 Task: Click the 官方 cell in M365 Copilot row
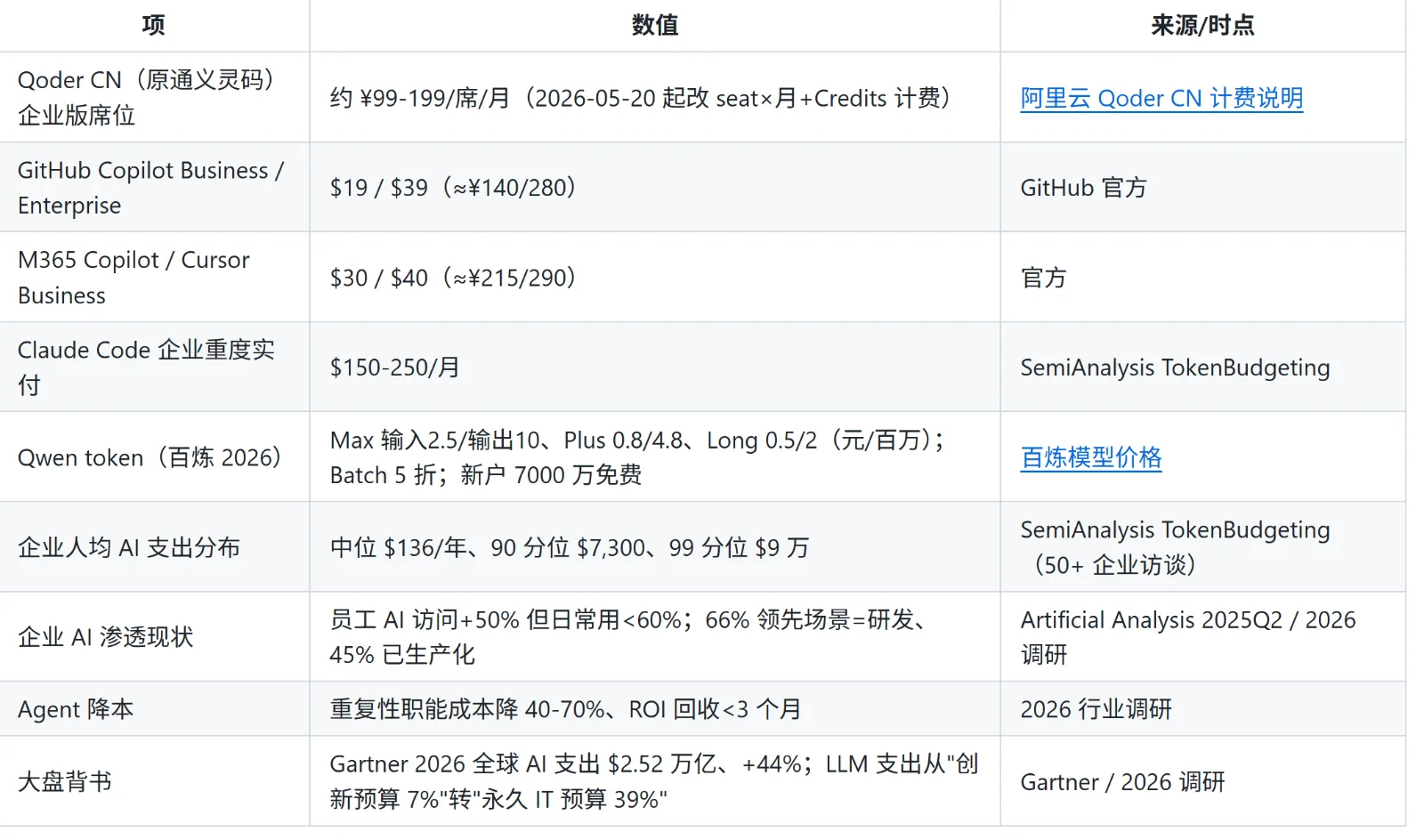(1203, 277)
